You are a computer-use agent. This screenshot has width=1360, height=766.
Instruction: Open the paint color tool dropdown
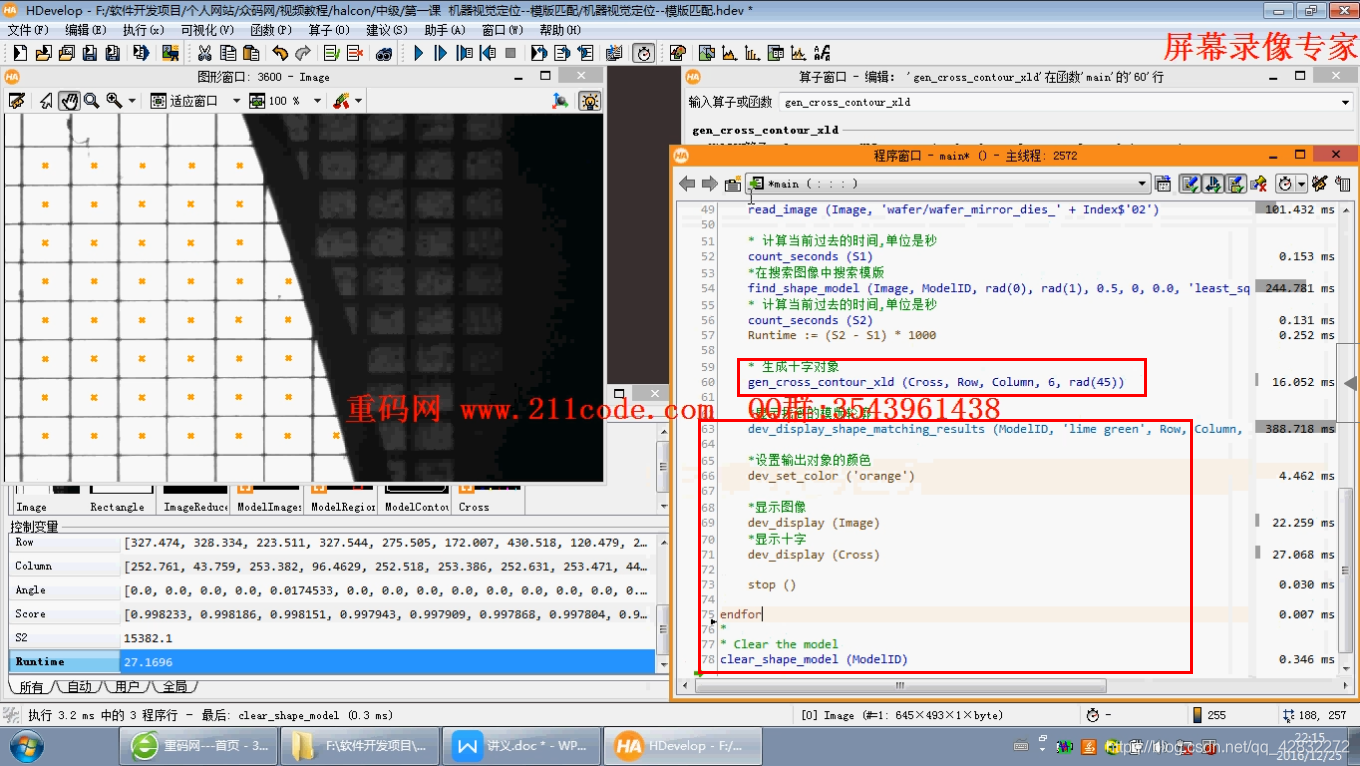pyautogui.click(x=358, y=101)
